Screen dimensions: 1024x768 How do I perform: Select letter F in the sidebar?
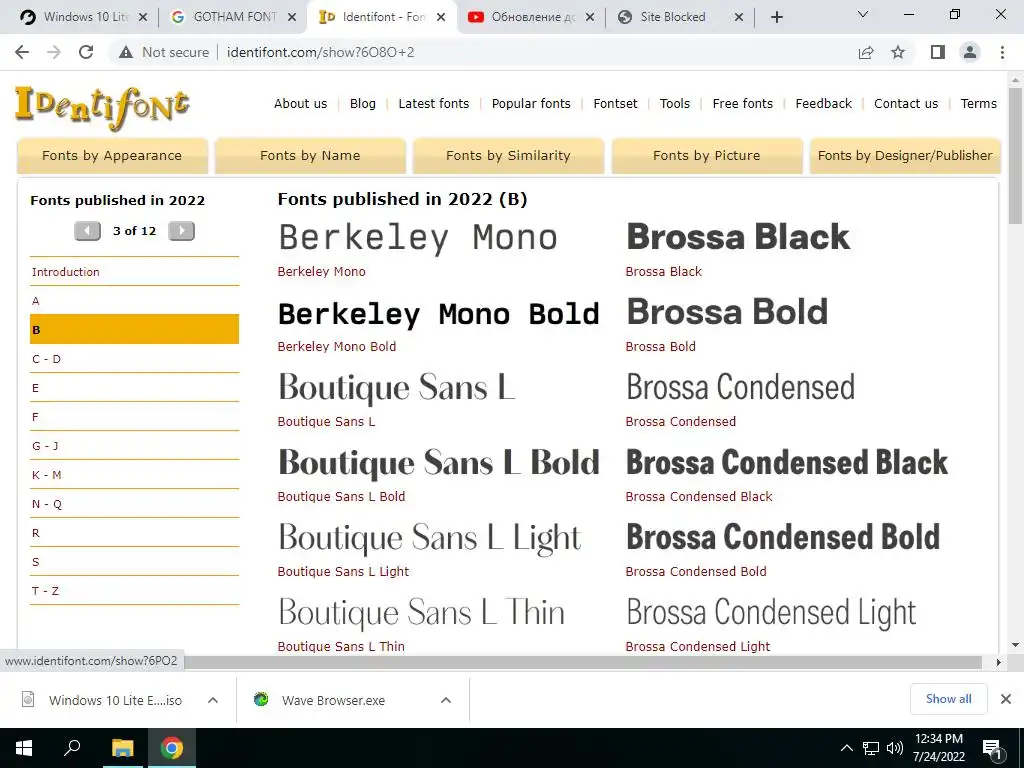tap(135, 417)
